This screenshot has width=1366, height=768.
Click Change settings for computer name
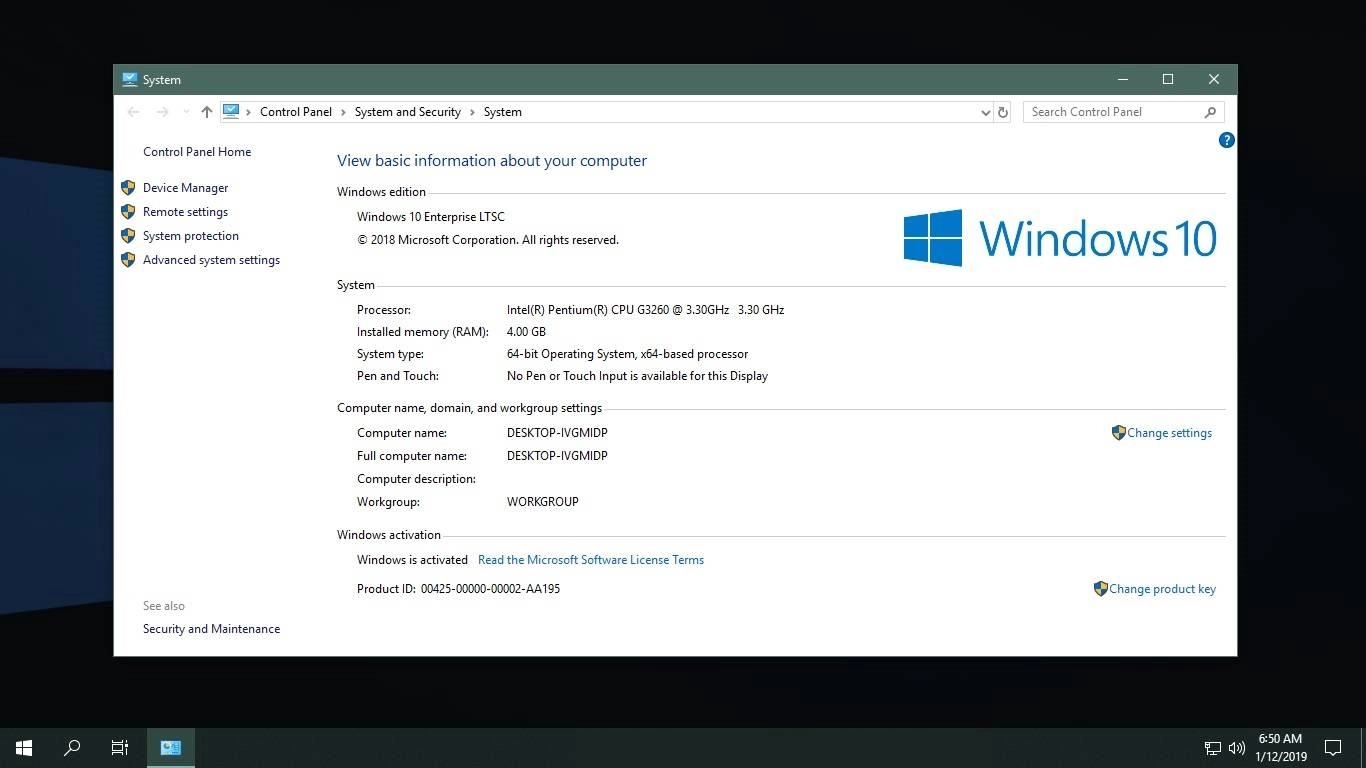[1169, 433]
